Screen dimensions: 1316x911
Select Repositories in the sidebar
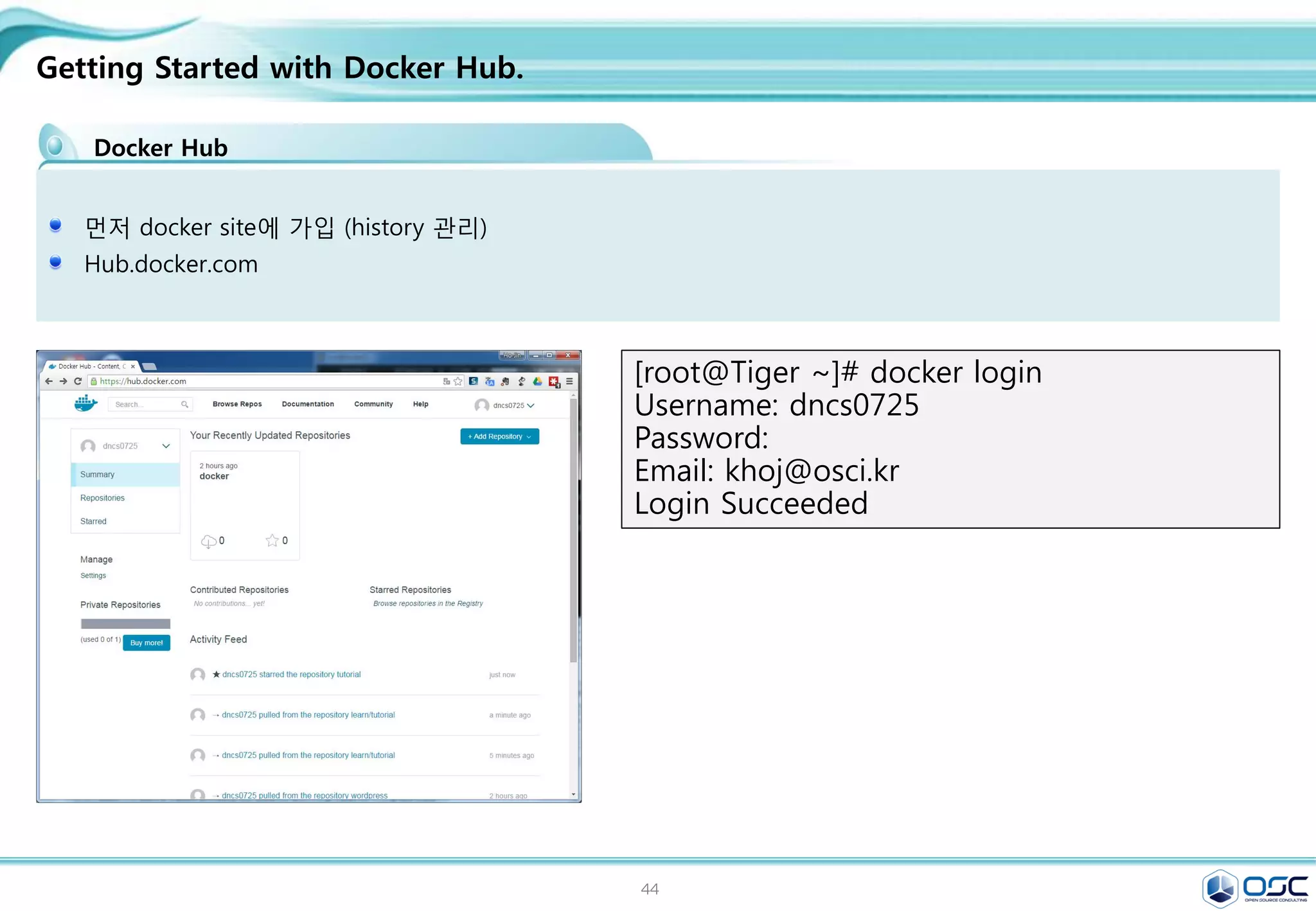tap(102, 498)
